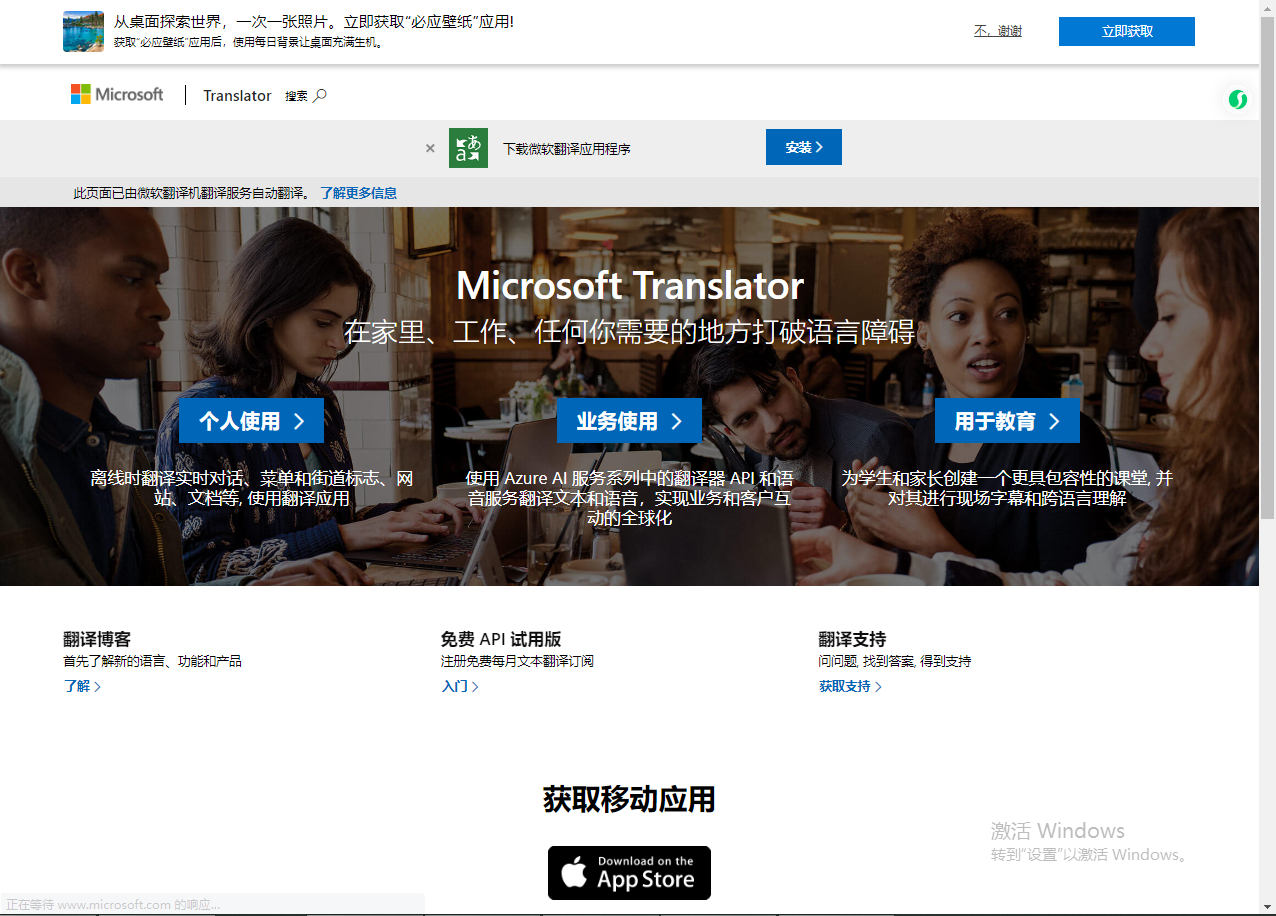The width and height of the screenshot is (1276, 916).
Task: Open the 了解 link under 翻译博客
Action: [82, 686]
